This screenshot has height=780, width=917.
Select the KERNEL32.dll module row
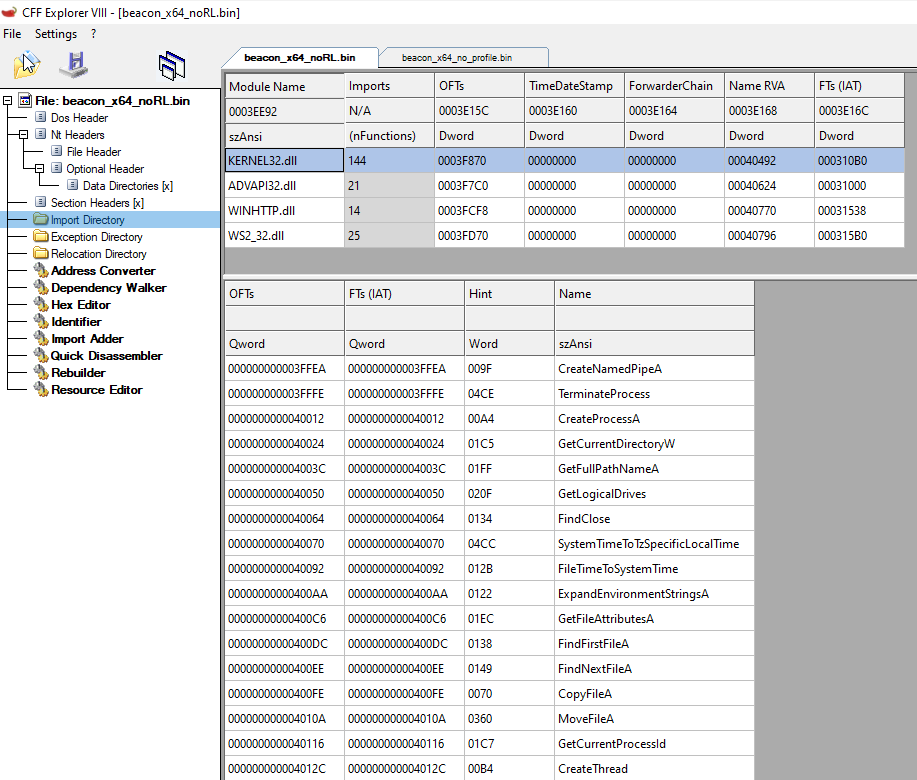[564, 160]
